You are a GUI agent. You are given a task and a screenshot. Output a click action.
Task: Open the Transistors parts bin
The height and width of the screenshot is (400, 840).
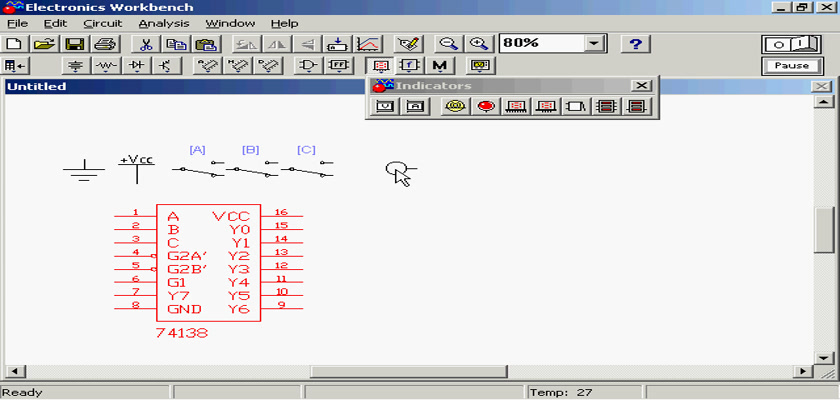point(166,65)
